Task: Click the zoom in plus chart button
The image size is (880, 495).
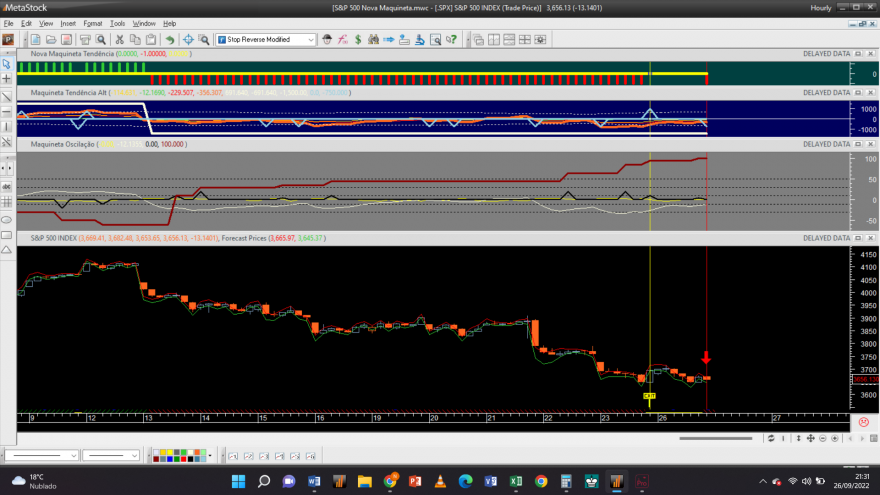Action: [835, 438]
